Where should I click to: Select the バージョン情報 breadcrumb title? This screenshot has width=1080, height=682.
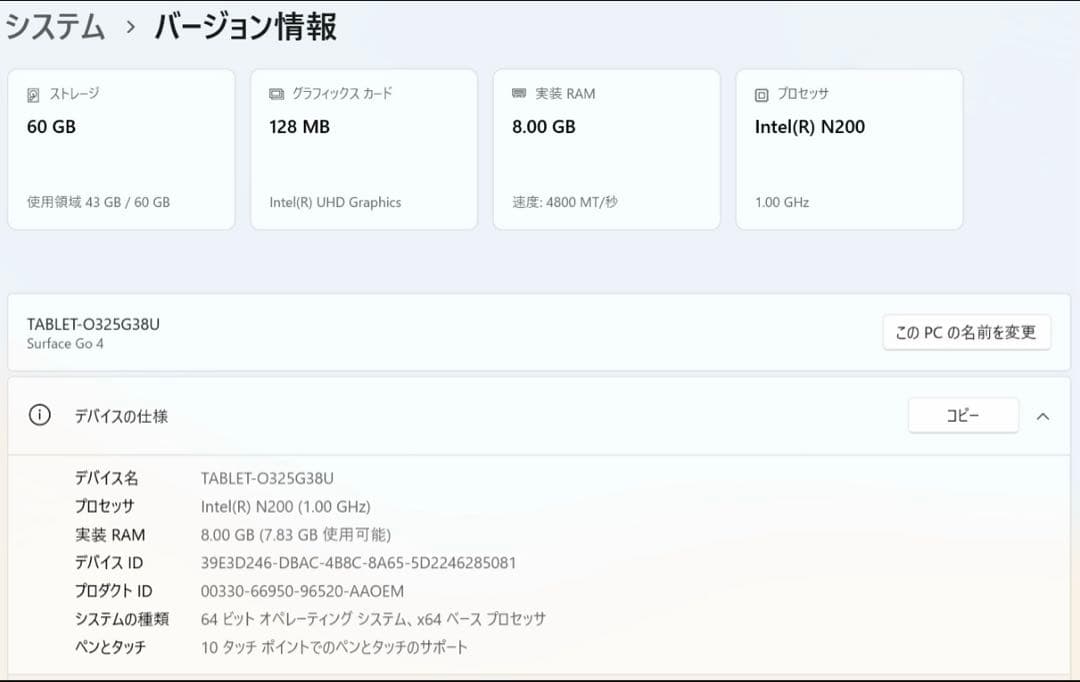(x=243, y=28)
